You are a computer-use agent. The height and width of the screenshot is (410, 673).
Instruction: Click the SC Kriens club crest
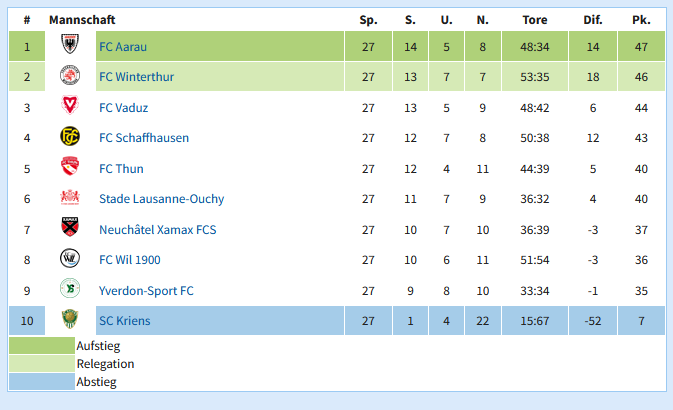70,319
